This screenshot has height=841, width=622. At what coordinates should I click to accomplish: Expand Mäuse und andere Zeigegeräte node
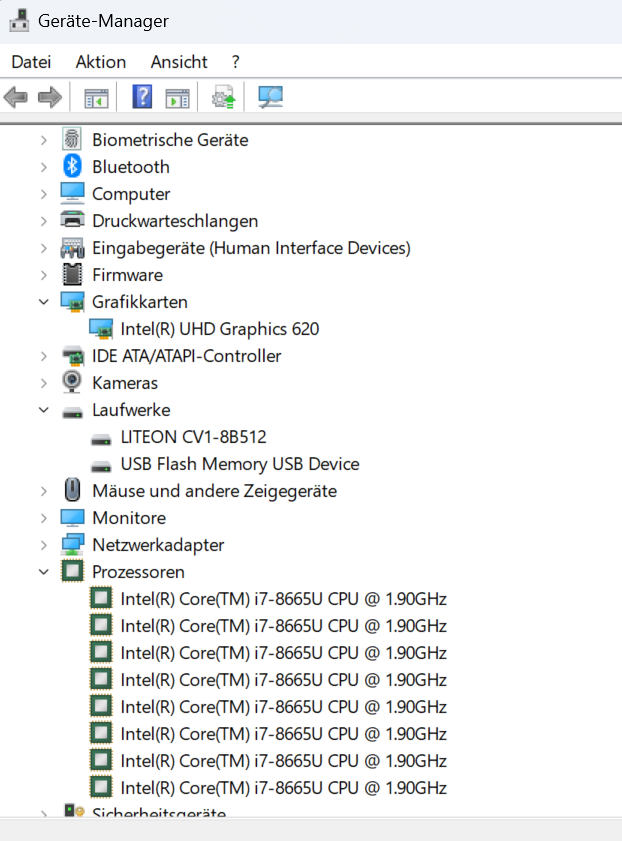click(43, 491)
